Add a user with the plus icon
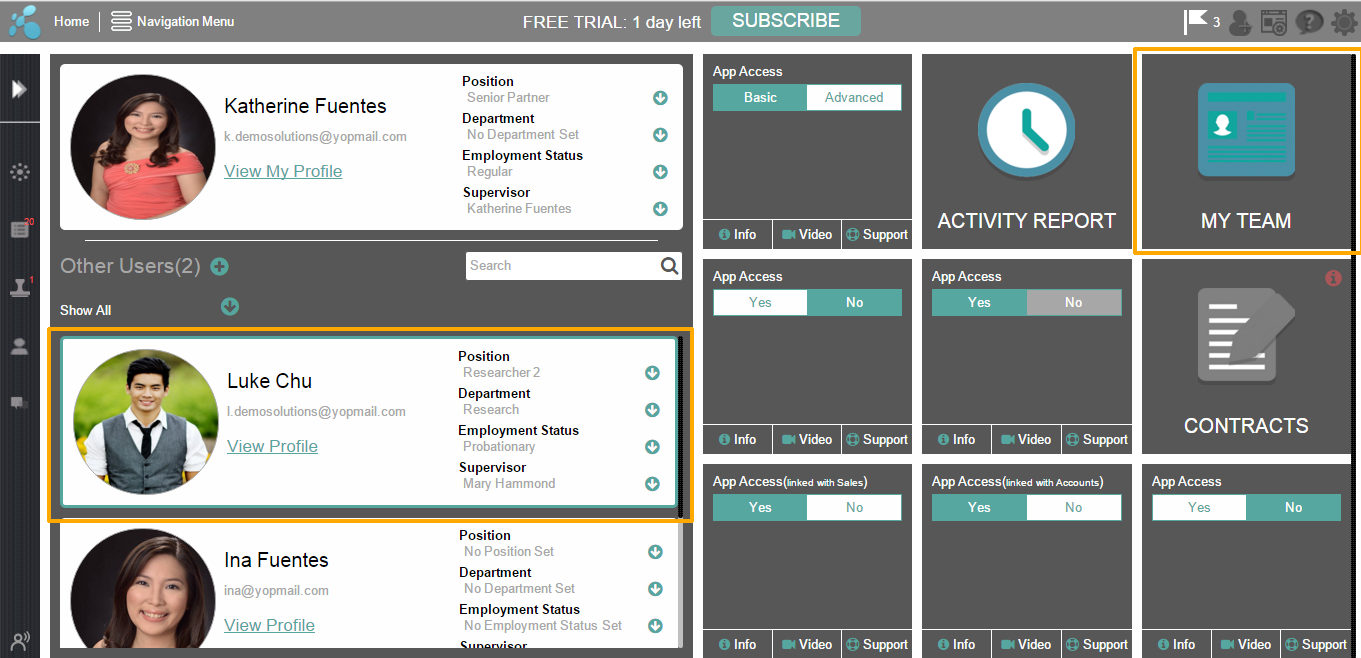 tap(220, 267)
